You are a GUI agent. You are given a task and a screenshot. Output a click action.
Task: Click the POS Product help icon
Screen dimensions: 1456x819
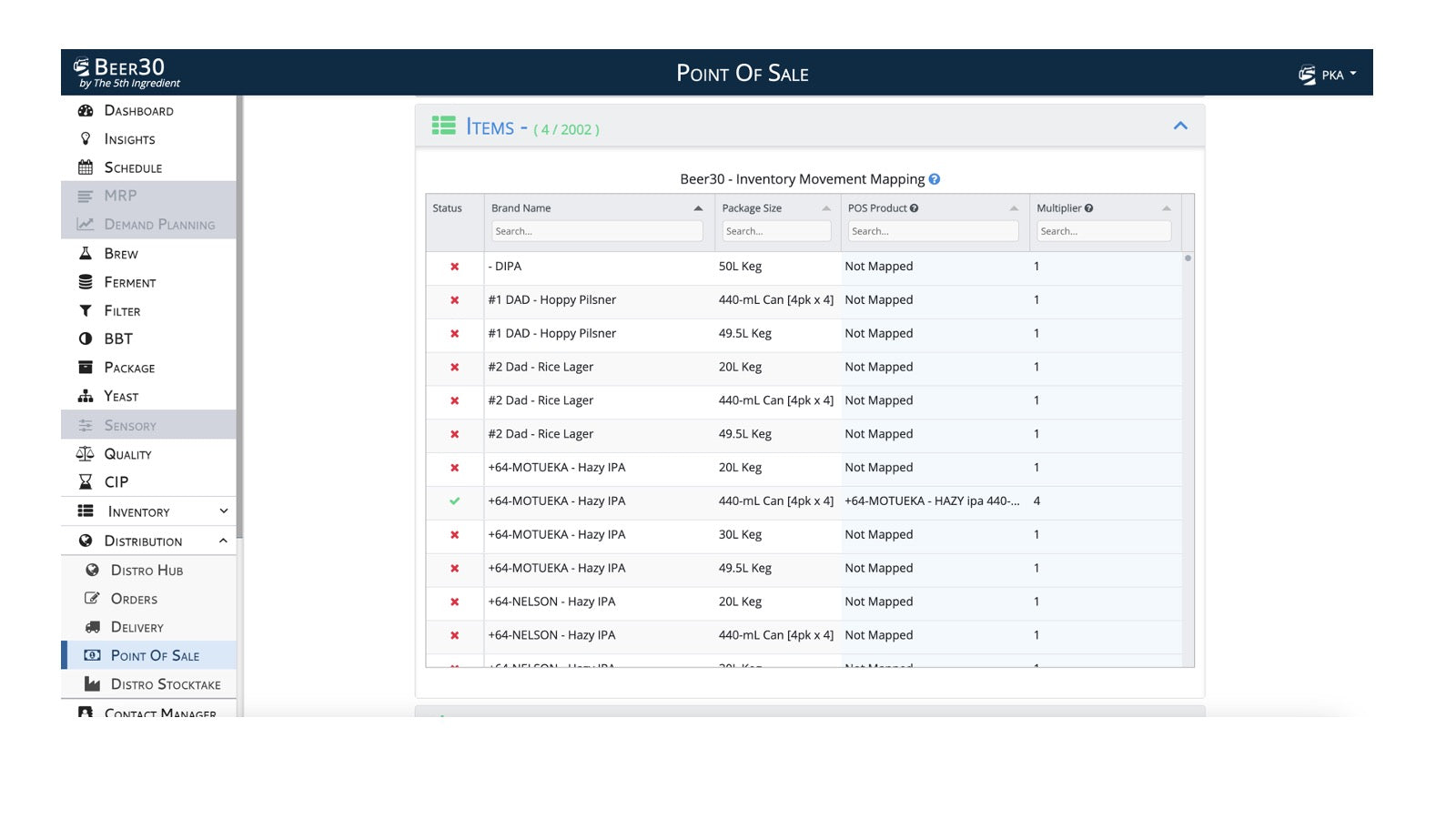914,208
